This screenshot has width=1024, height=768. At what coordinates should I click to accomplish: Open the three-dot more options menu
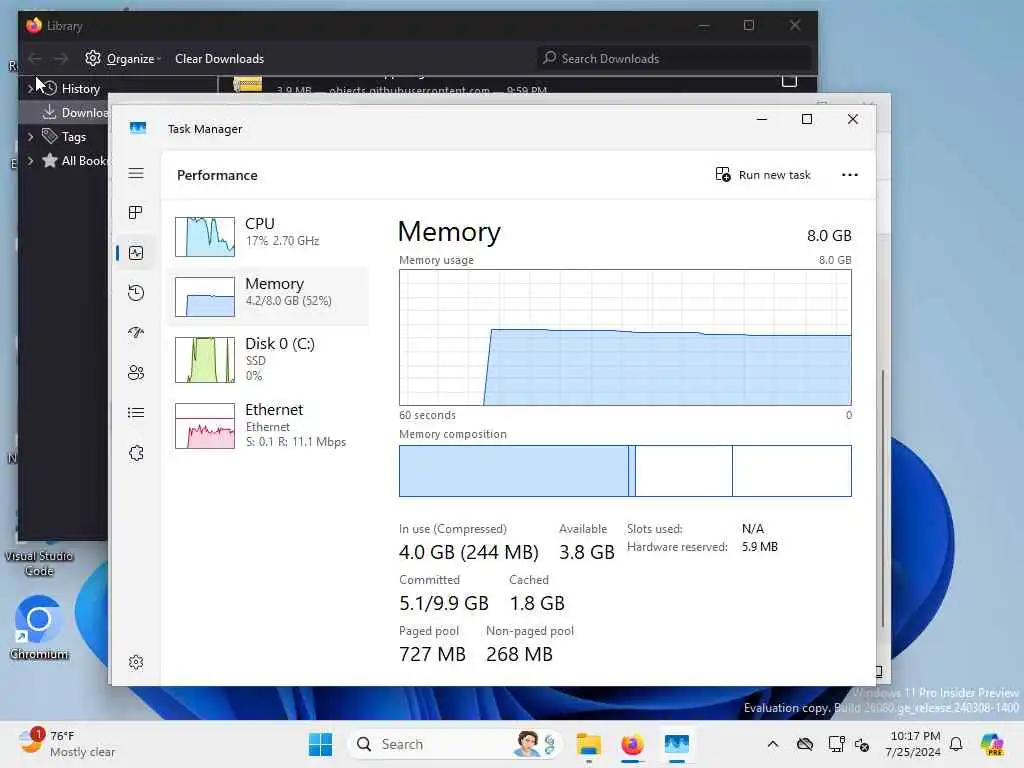click(850, 175)
